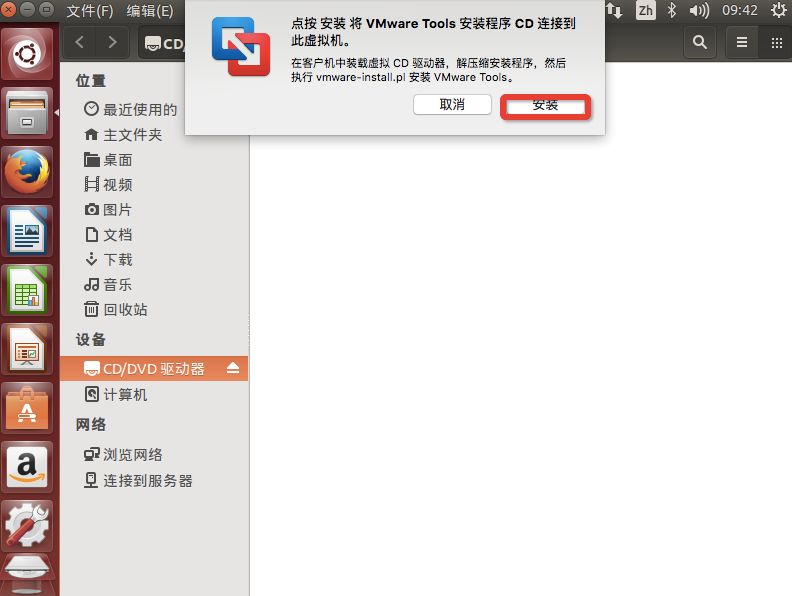Click the search icon in toolbar
Screen dimensions: 792x596
[x=700, y=42]
